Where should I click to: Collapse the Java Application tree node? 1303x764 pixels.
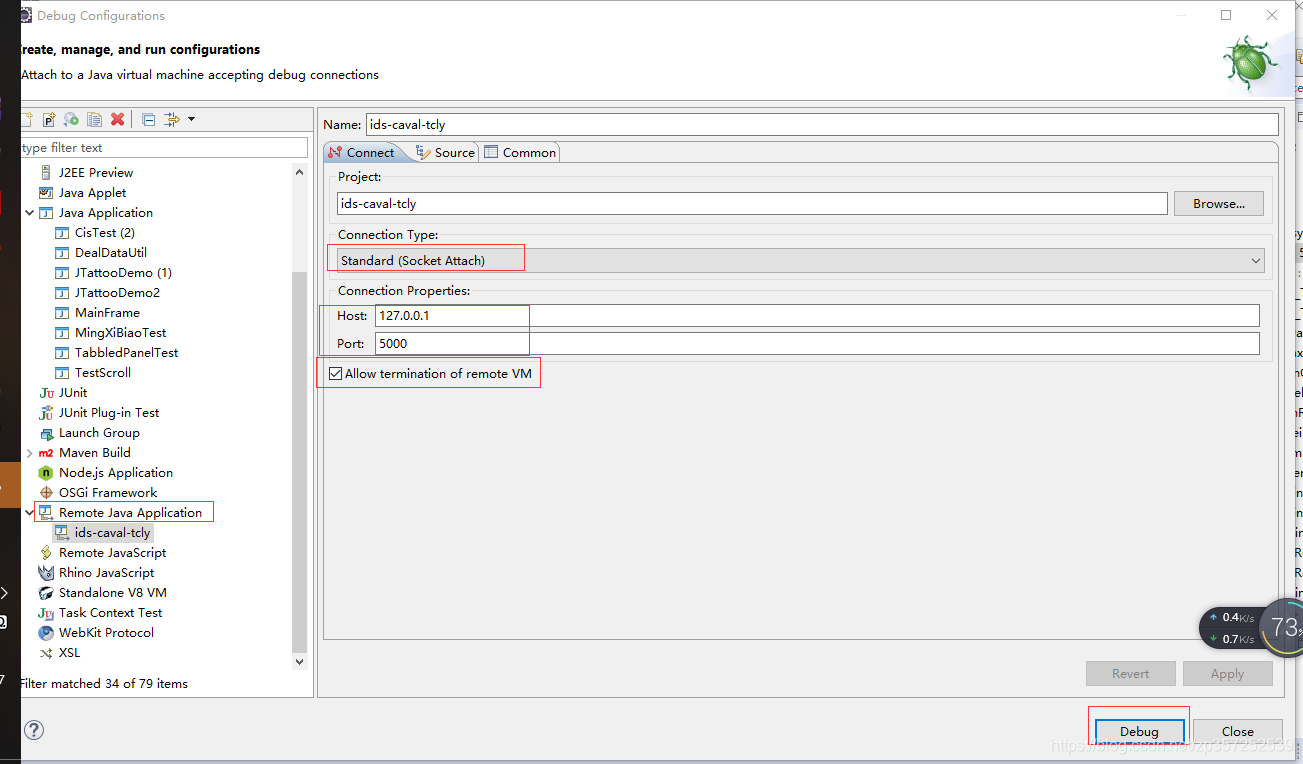(30, 212)
